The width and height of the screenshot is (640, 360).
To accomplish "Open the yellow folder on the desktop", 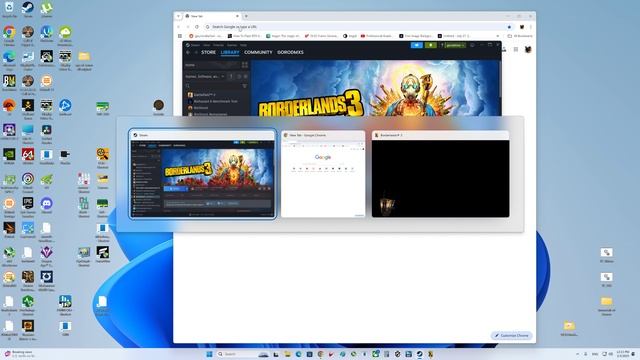I will (x=84, y=60).
